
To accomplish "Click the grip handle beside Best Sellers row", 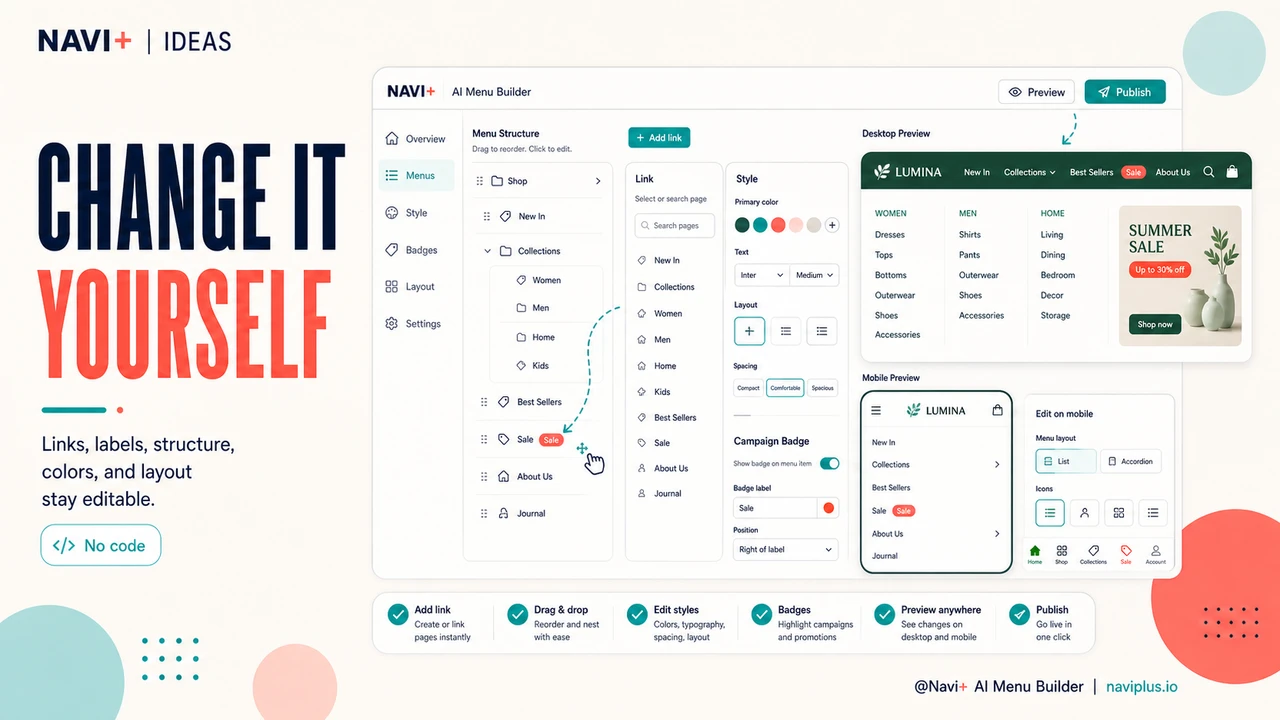I will point(485,402).
